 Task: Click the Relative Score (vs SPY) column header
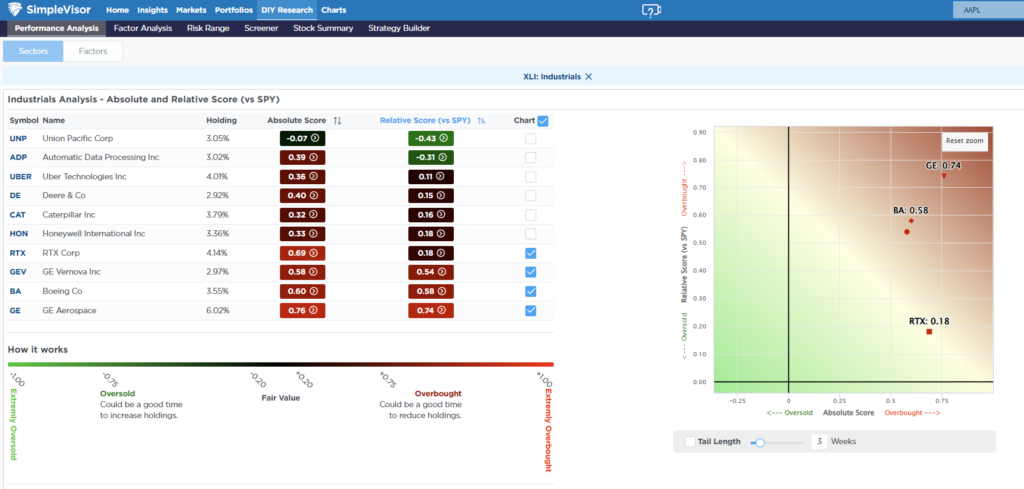(424, 121)
